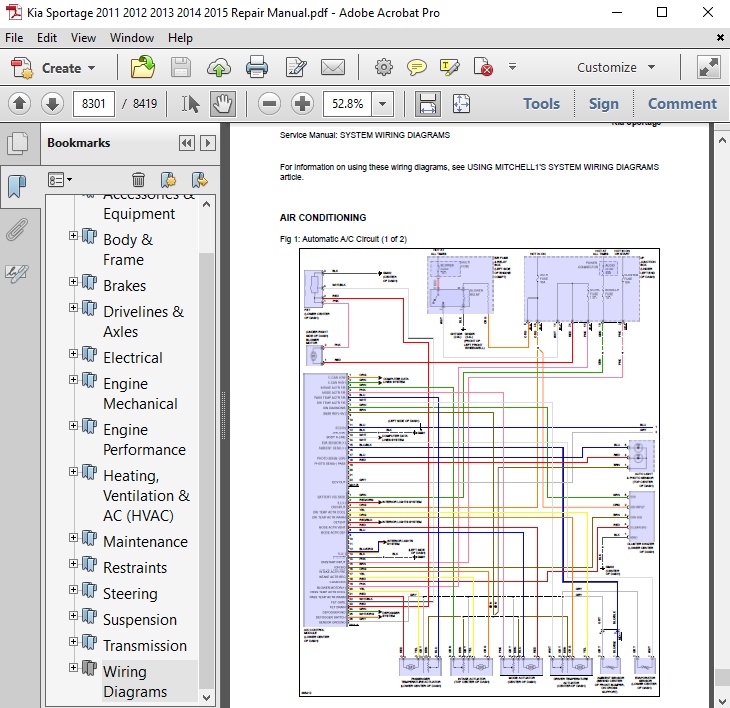Toggle the Page Thumbnails panel
The width and height of the screenshot is (730, 708).
pyautogui.click(x=17, y=142)
